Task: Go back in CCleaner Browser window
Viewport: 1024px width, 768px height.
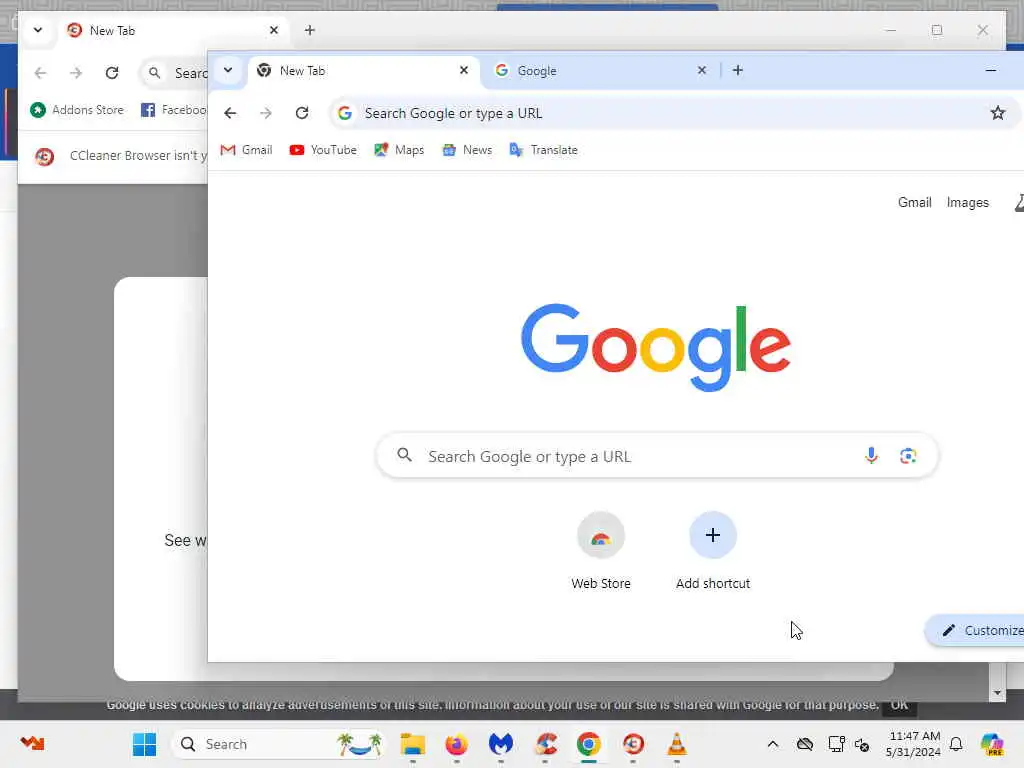Action: coord(40,72)
